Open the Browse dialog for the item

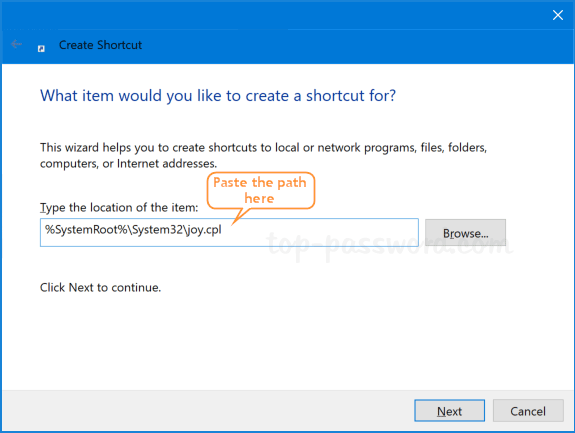[x=465, y=233]
